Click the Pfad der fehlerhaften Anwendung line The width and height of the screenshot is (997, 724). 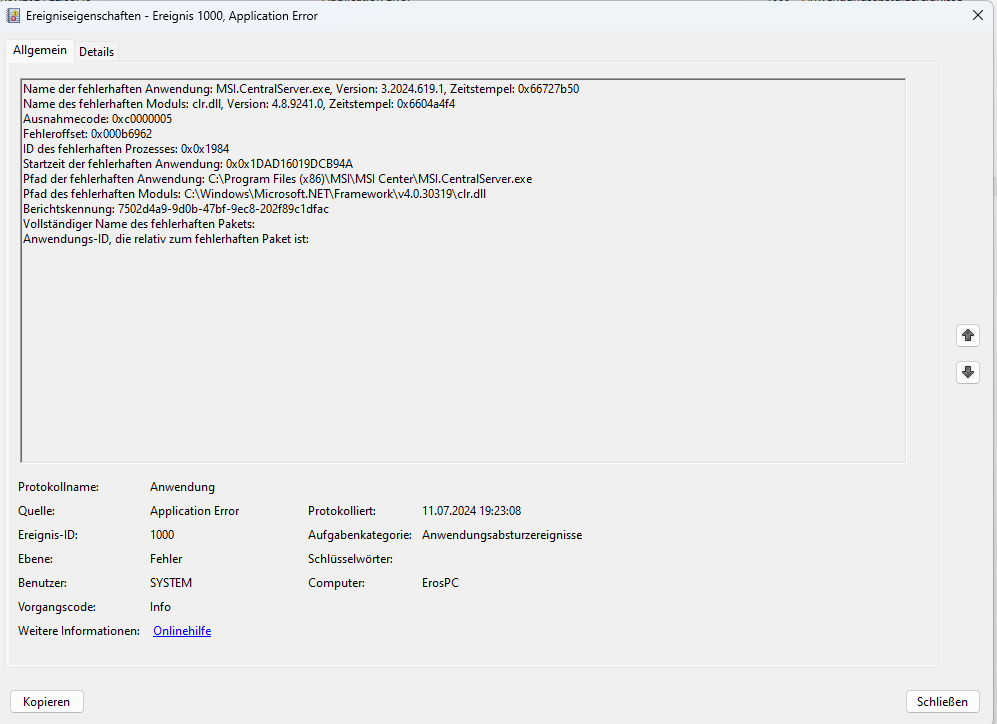[277, 179]
